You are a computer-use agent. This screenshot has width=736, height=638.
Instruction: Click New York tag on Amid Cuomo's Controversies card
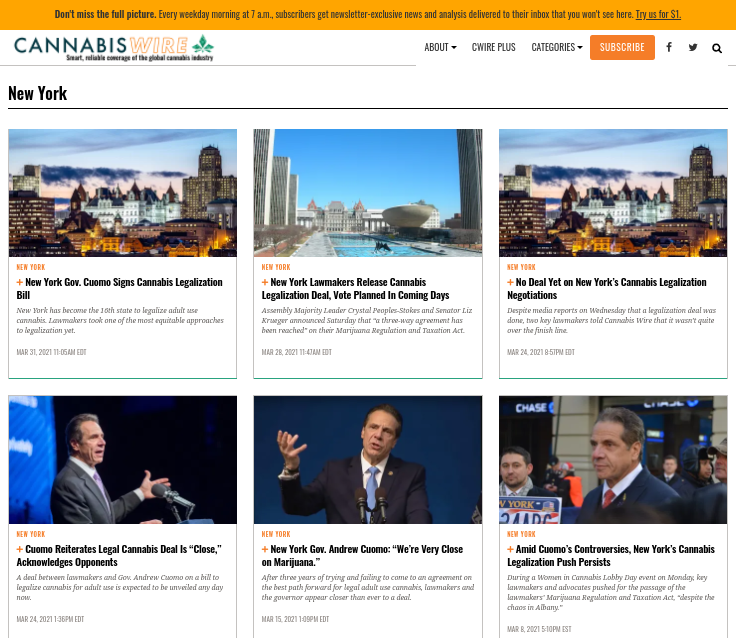click(521, 534)
